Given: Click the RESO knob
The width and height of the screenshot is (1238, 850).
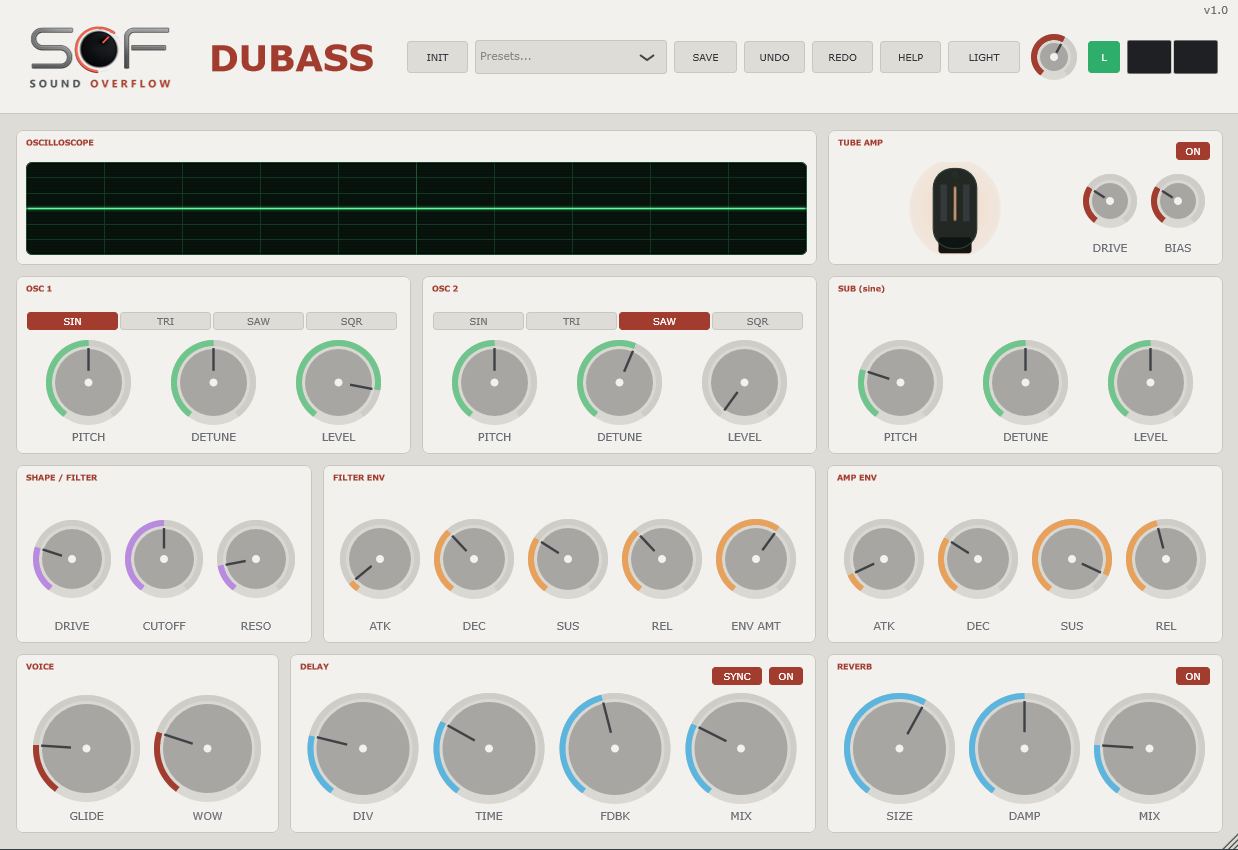Looking at the screenshot, I should pos(256,559).
